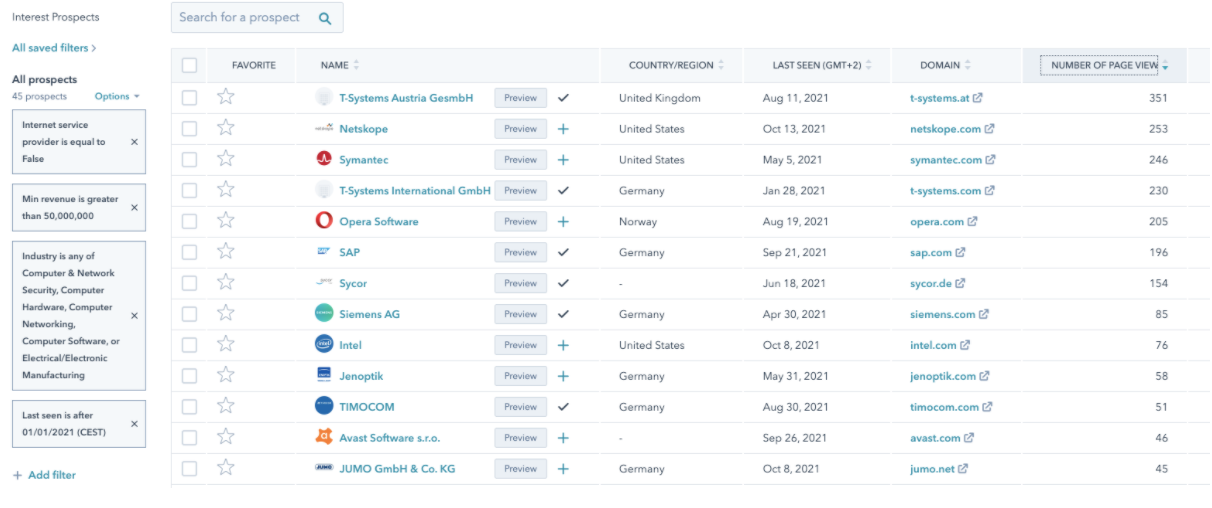This screenshot has height=508, width=1212.
Task: Check the Netskope row checkbox
Action: coord(189,129)
